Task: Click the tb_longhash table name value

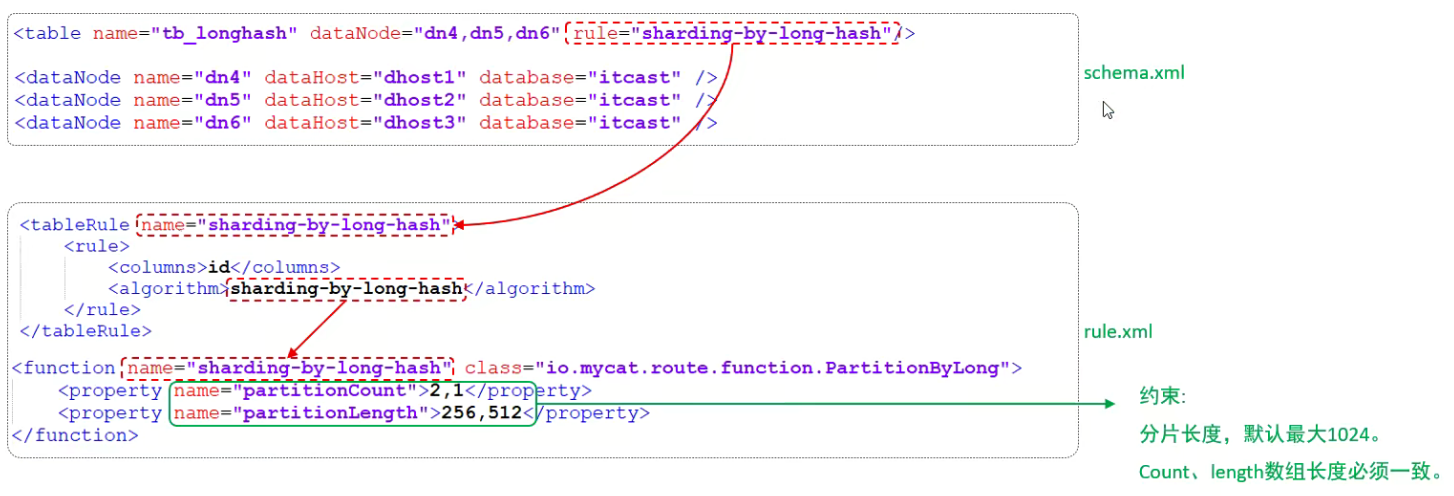Action: pos(224,34)
